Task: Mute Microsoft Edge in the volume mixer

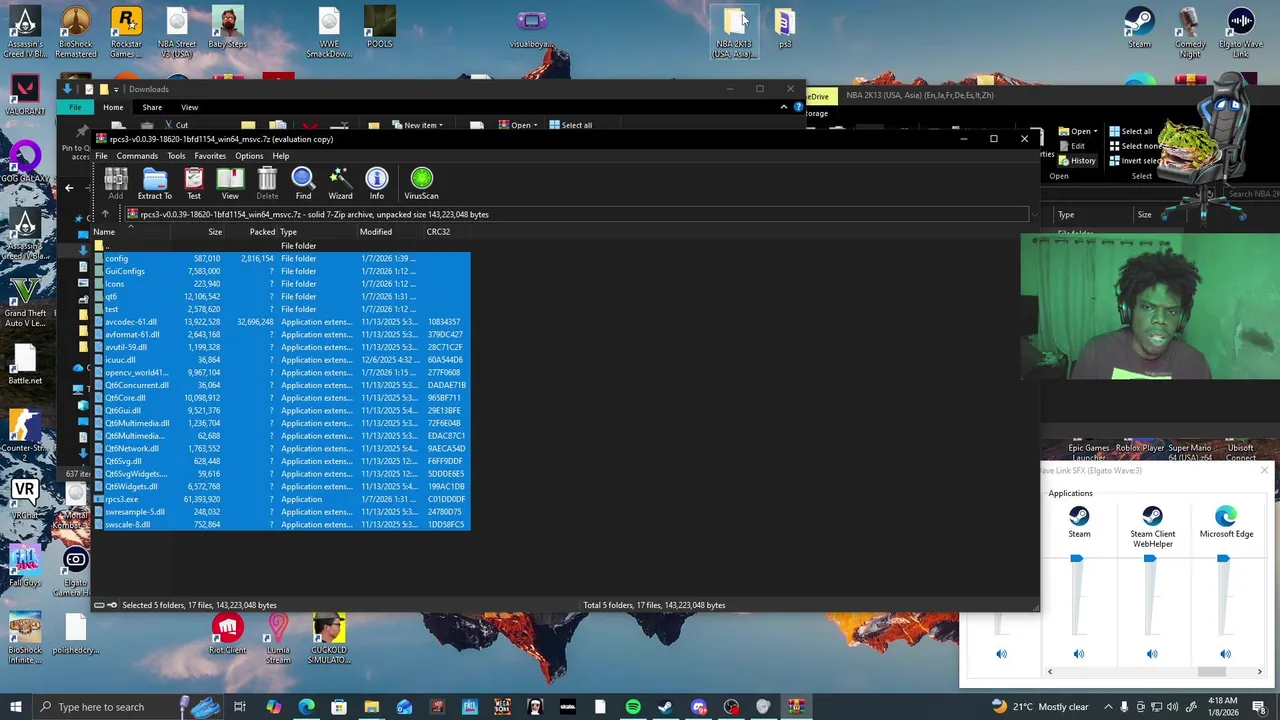Action: coord(1225,654)
